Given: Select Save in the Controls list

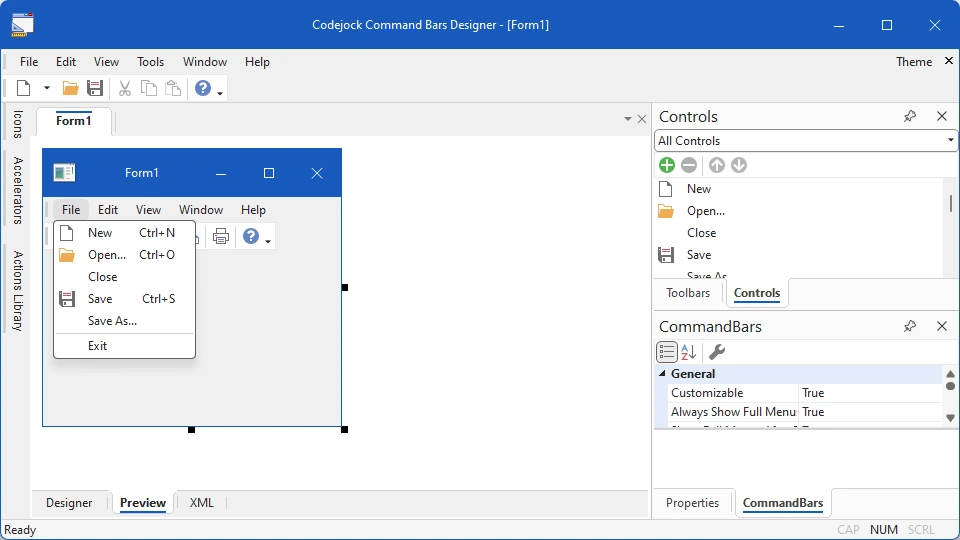Looking at the screenshot, I should (x=800, y=255).
